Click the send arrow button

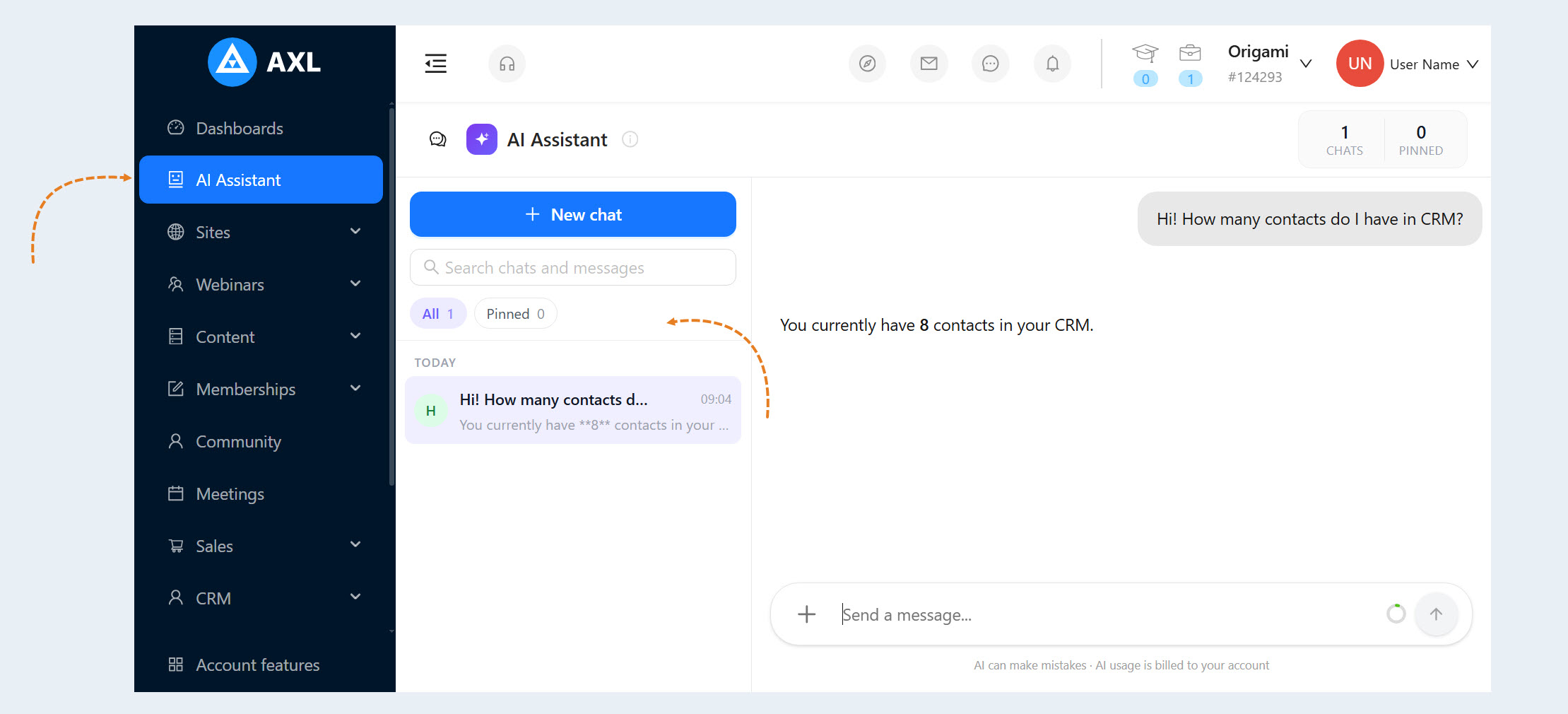pyautogui.click(x=1436, y=614)
